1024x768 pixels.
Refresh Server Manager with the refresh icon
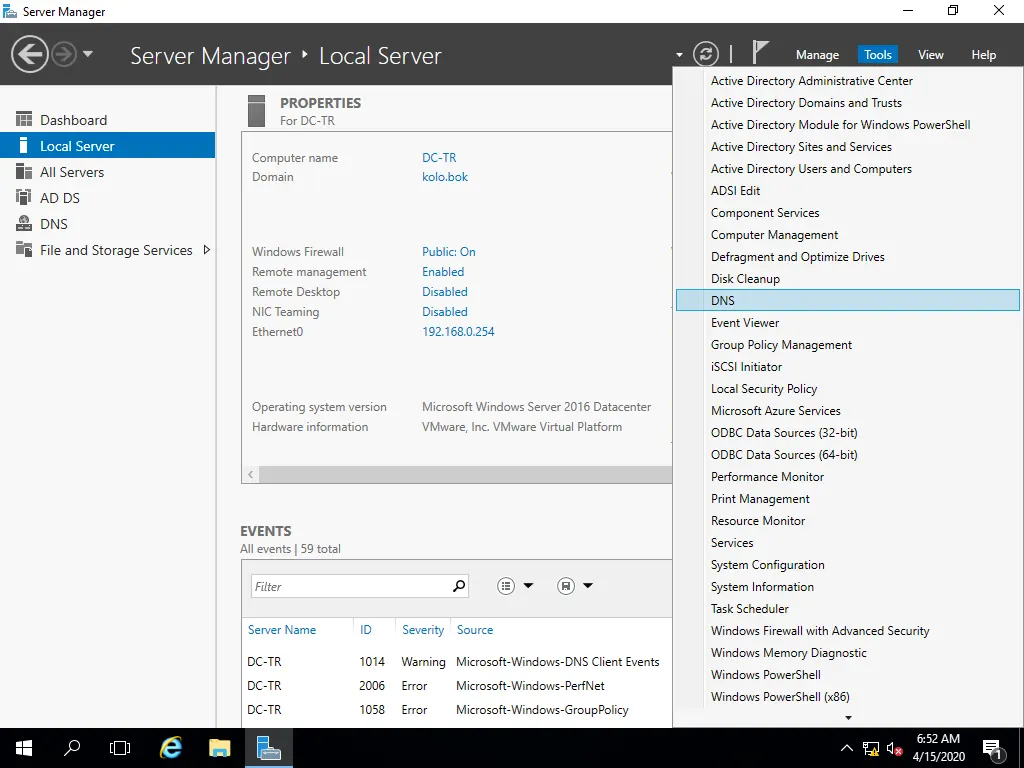(x=705, y=54)
